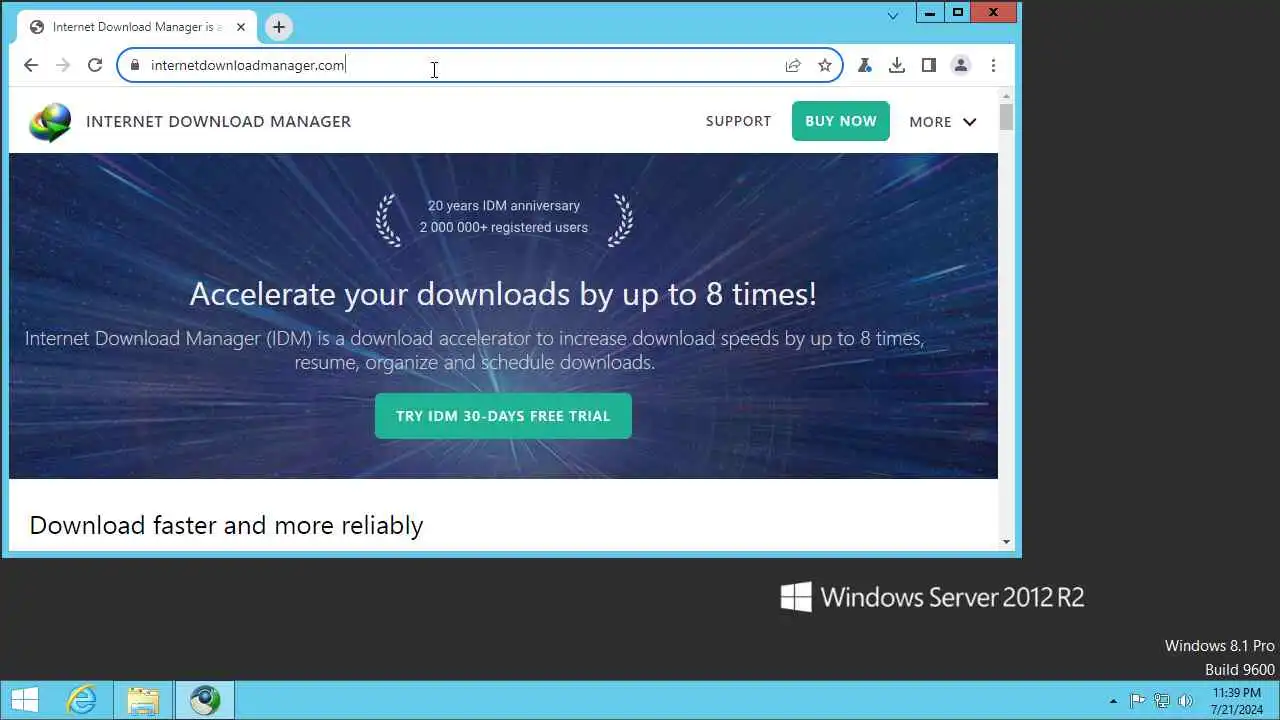Open Action Center flag icon
The width and height of the screenshot is (1280, 720).
1137,701
